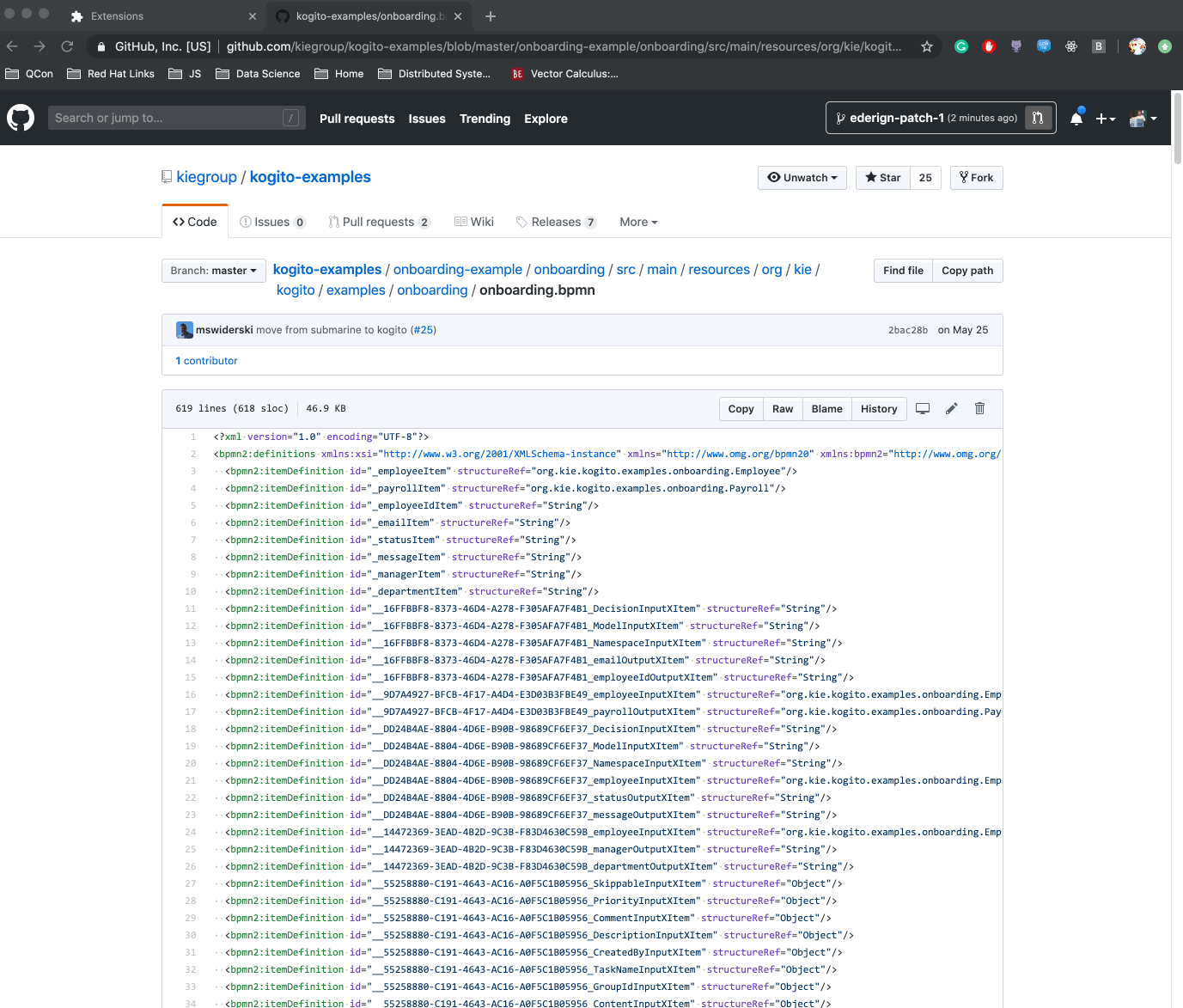This screenshot has height=1008, width=1183.
Task: Open the Releases tab
Action: point(556,222)
